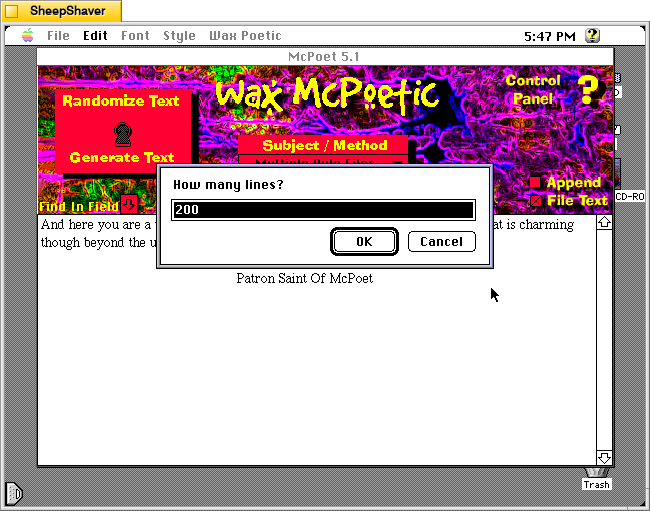Open the Control Panel
This screenshot has height=511, width=650.
click(533, 90)
